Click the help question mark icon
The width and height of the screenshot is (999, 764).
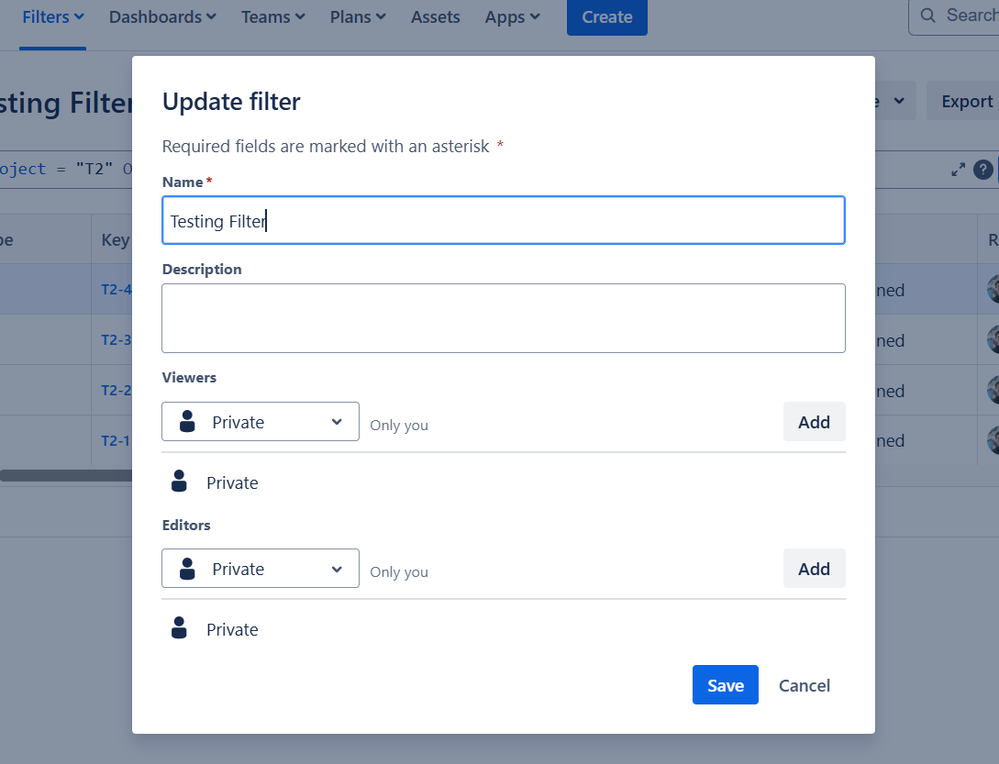coord(982,169)
